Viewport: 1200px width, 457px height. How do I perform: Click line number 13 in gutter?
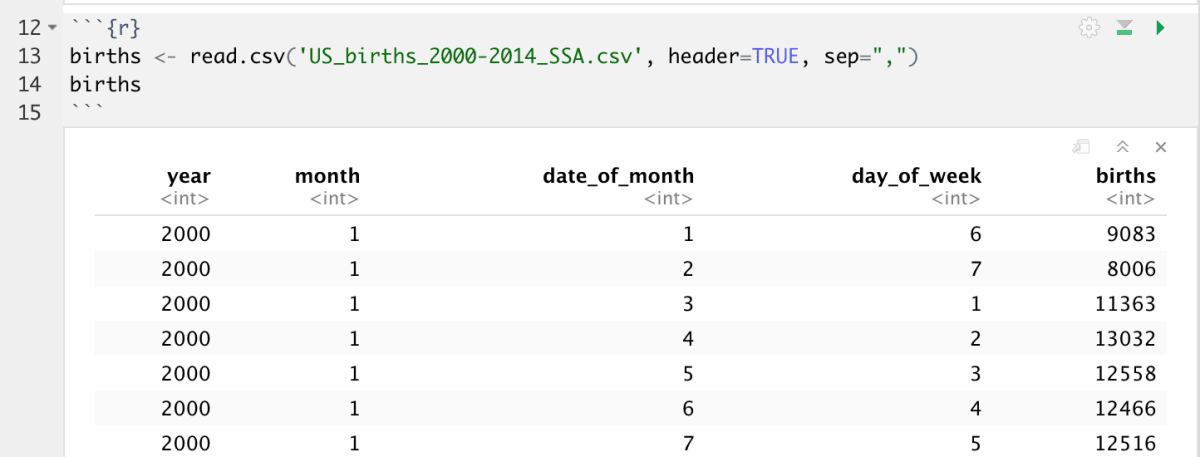[29, 56]
